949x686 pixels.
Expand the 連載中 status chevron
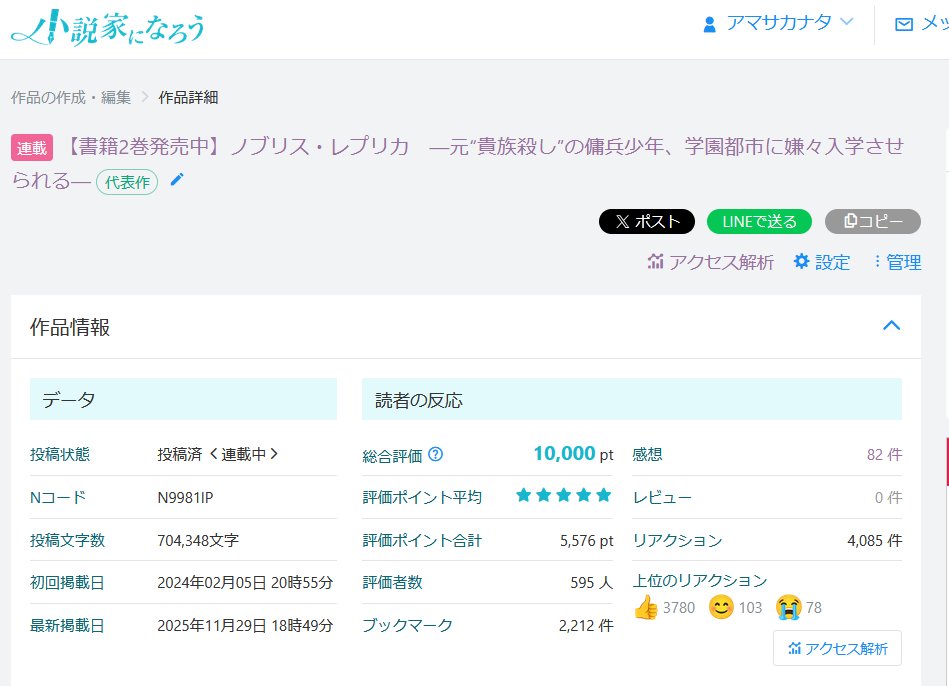pos(276,453)
